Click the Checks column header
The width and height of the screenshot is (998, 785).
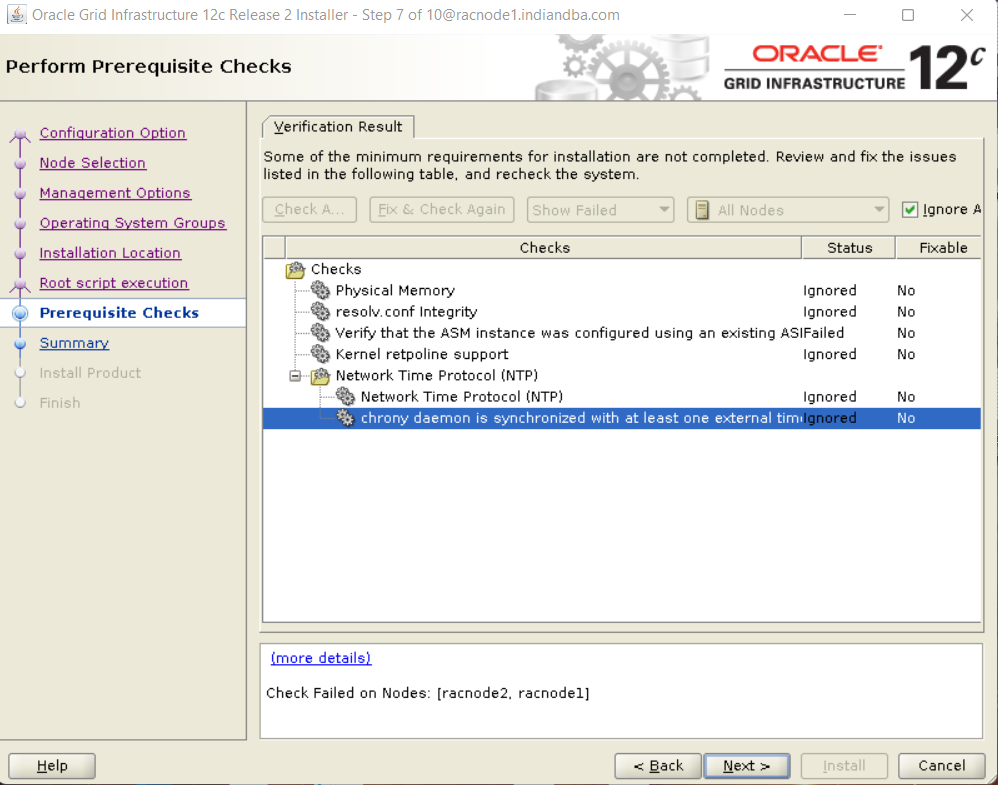pos(544,248)
